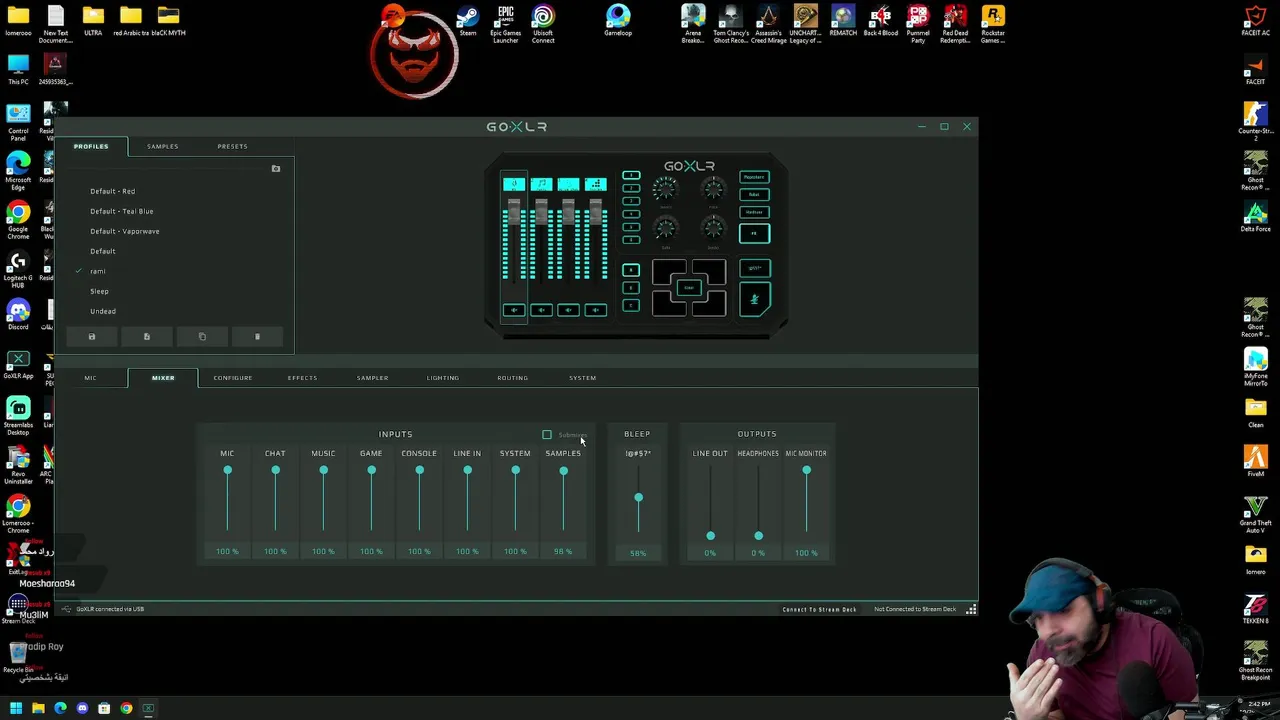
Task: Open the LIGHTING tab
Action: click(442, 378)
